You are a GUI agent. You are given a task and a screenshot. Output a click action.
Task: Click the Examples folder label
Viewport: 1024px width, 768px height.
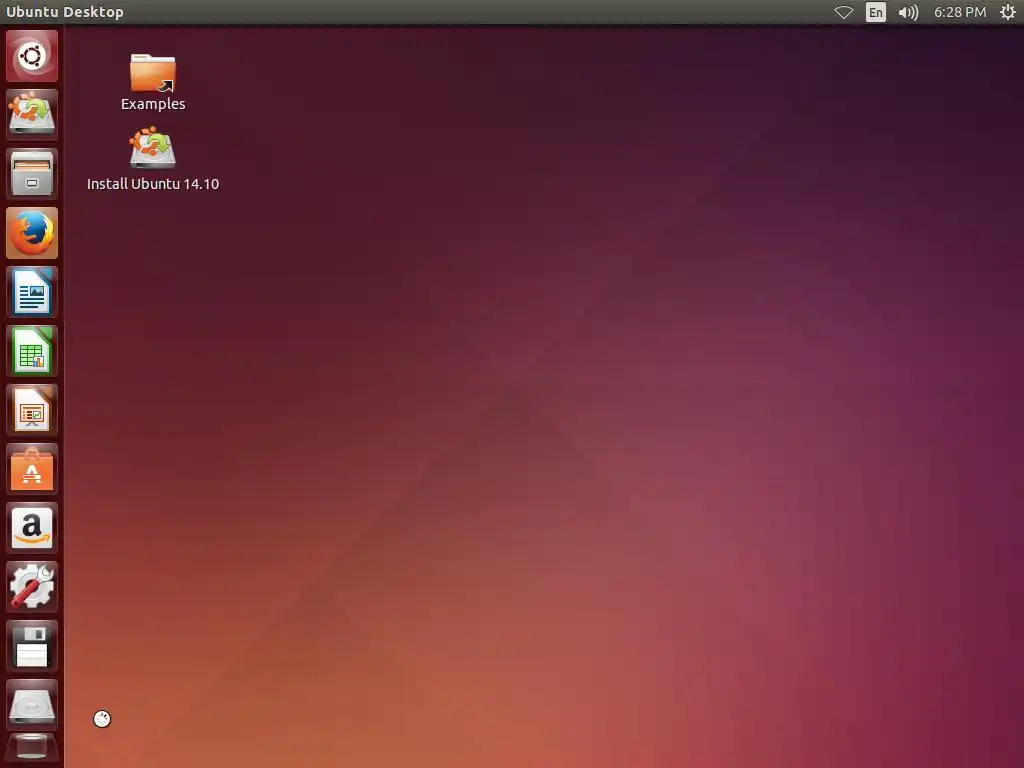pos(153,104)
